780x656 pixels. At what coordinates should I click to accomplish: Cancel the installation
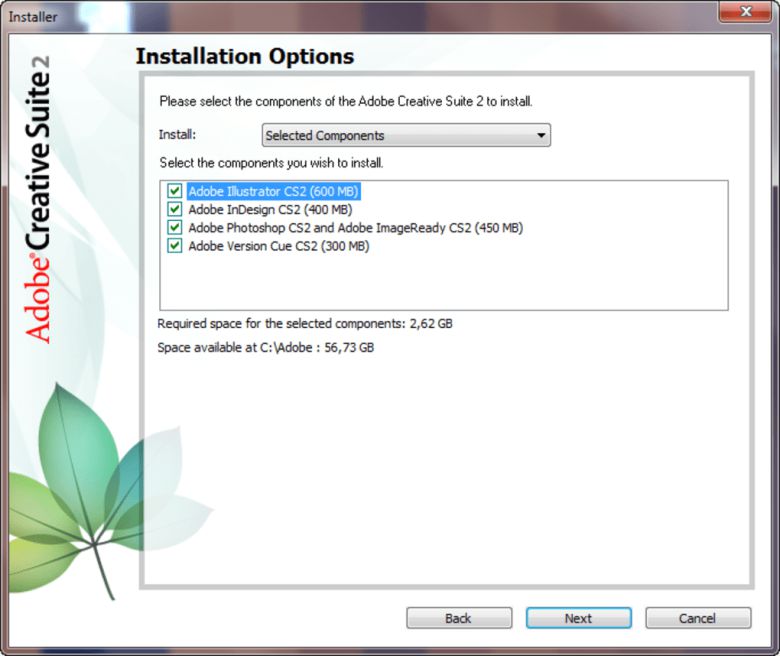click(x=697, y=618)
